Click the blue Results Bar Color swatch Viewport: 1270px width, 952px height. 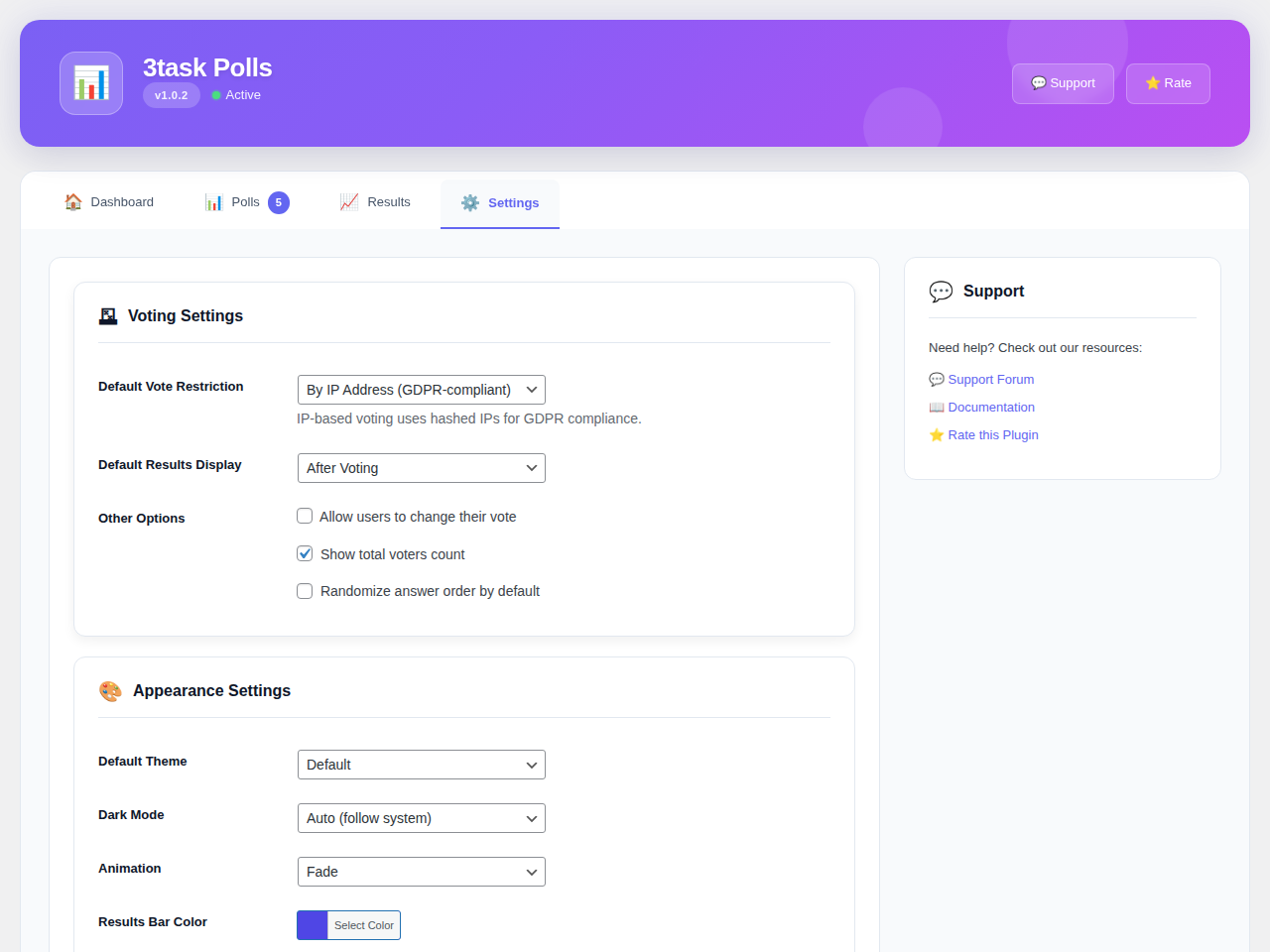[x=313, y=925]
